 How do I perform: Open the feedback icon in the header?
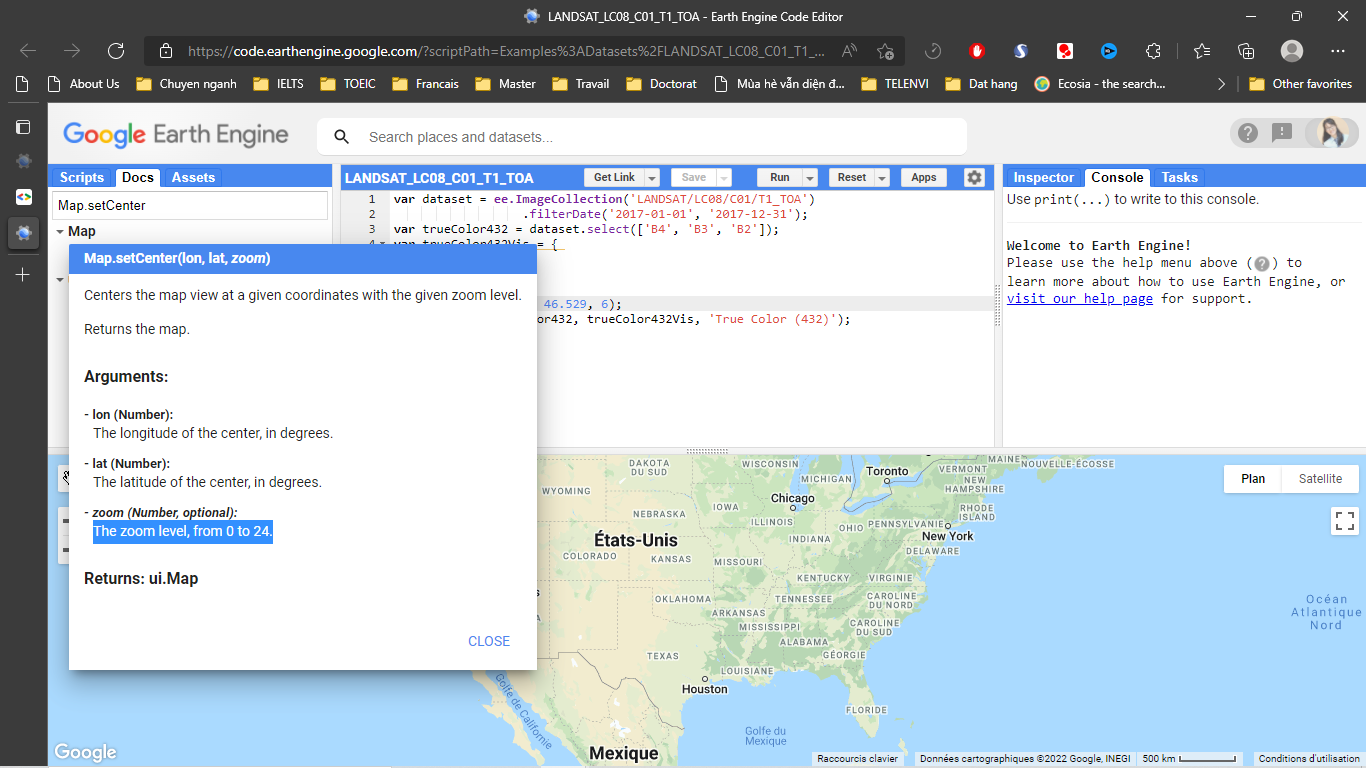(x=1281, y=133)
